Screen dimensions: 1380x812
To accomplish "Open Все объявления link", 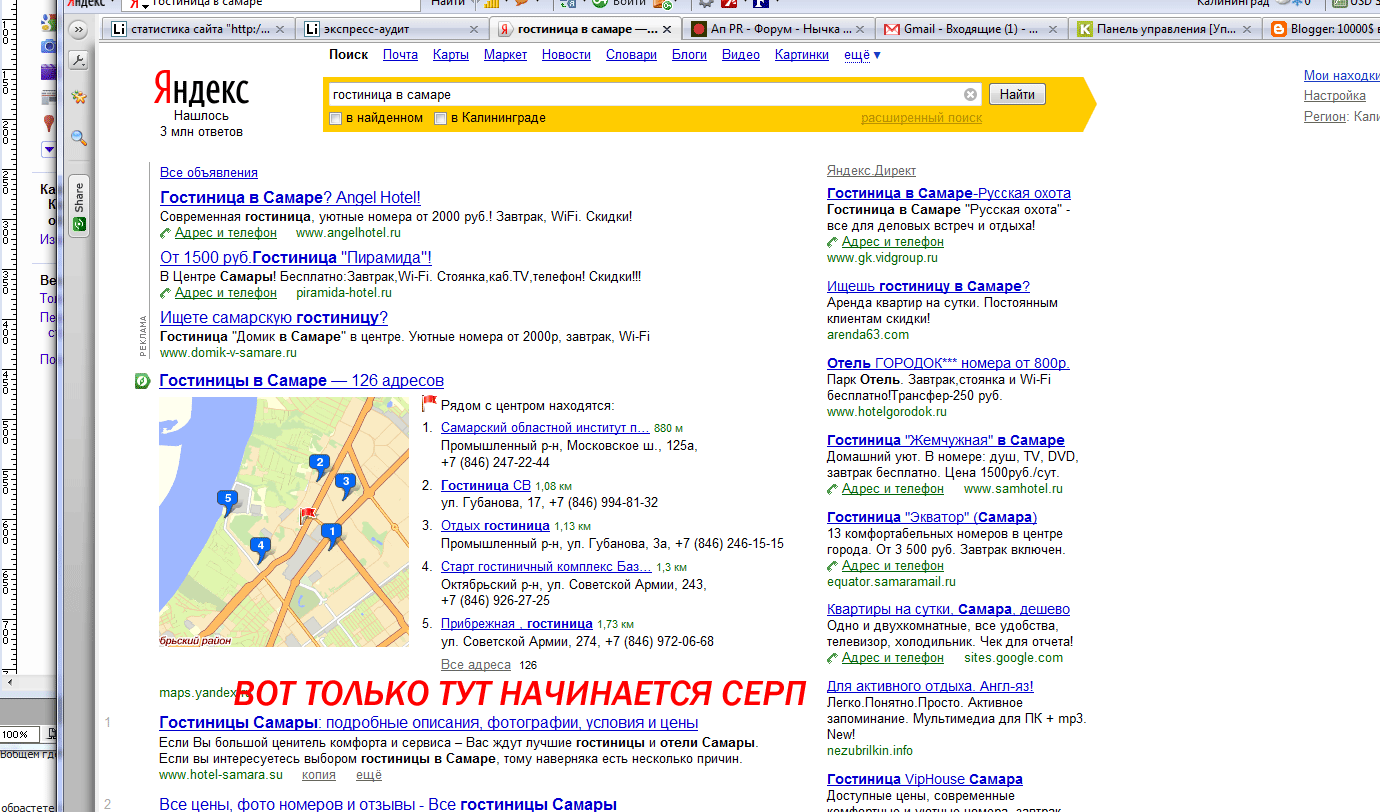I will (209, 173).
